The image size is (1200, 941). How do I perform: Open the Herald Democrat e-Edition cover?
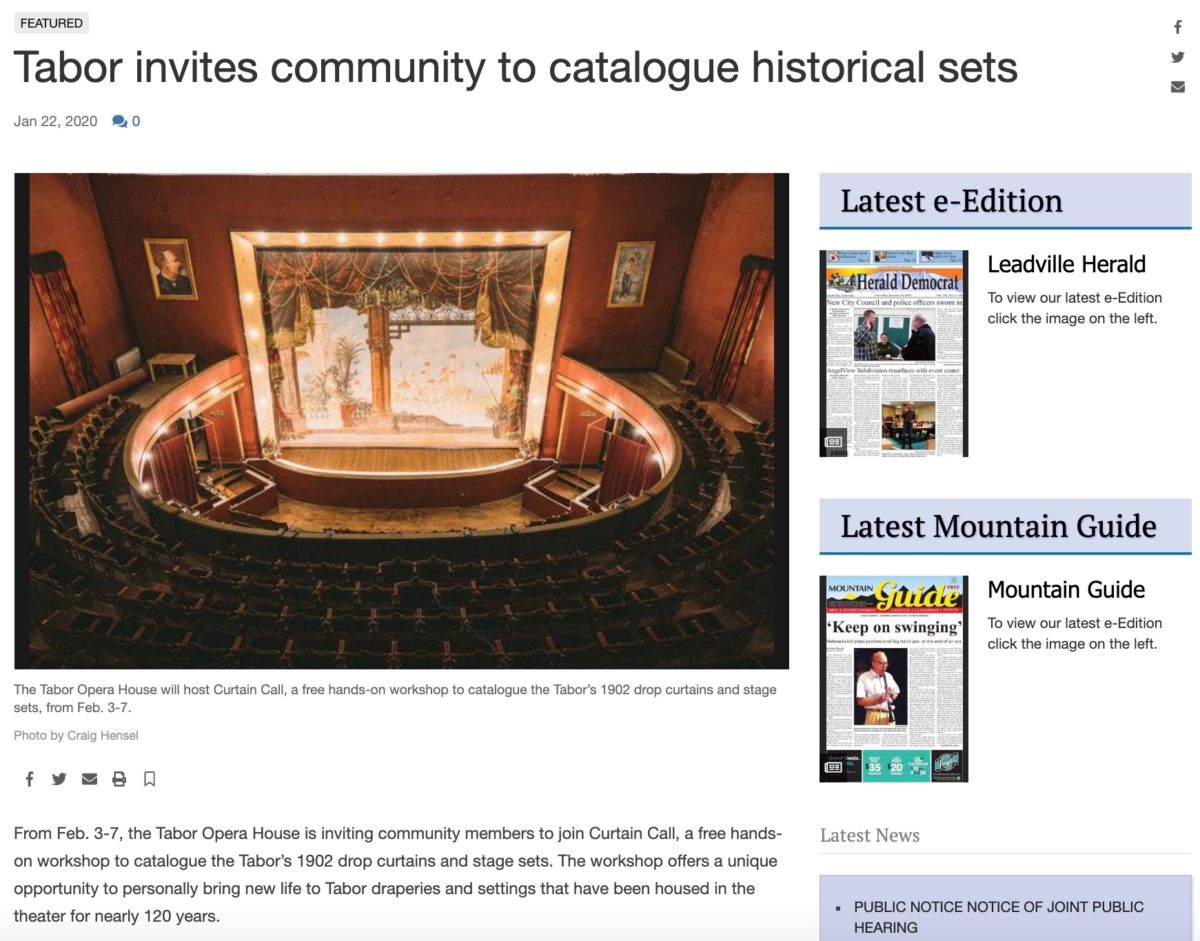(893, 353)
